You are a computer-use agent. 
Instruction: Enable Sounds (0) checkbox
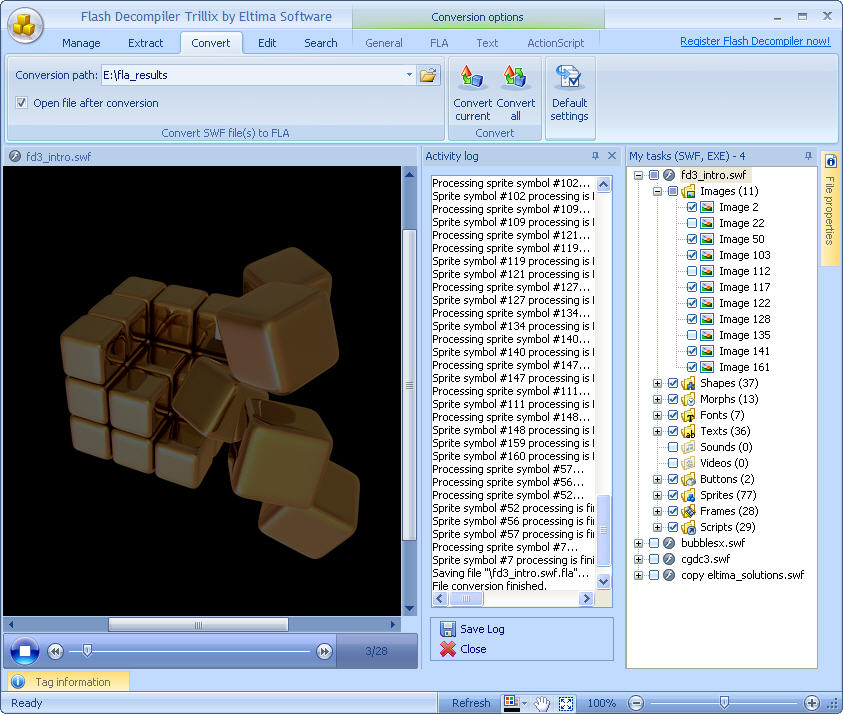[673, 447]
